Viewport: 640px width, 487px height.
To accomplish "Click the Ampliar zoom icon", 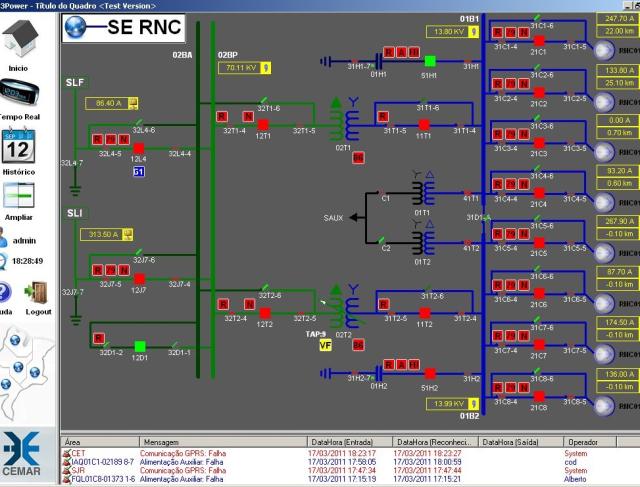I will (18, 197).
